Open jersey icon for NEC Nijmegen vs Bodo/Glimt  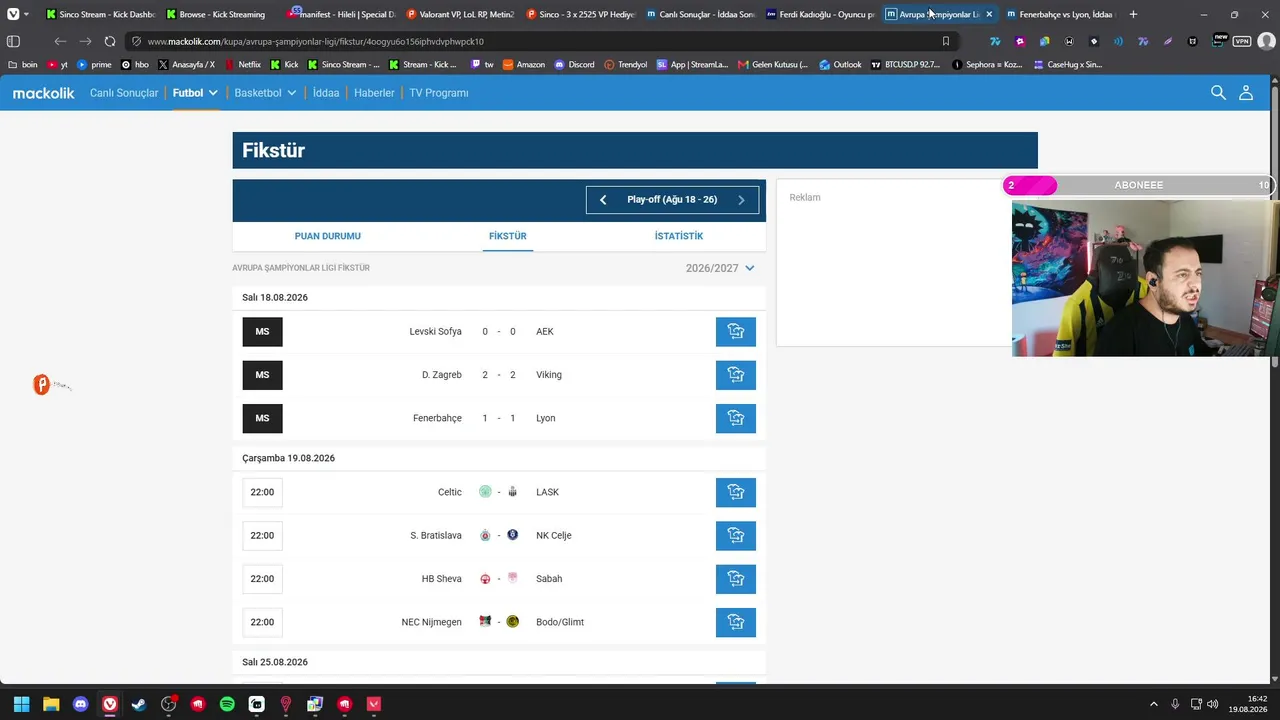click(x=736, y=622)
